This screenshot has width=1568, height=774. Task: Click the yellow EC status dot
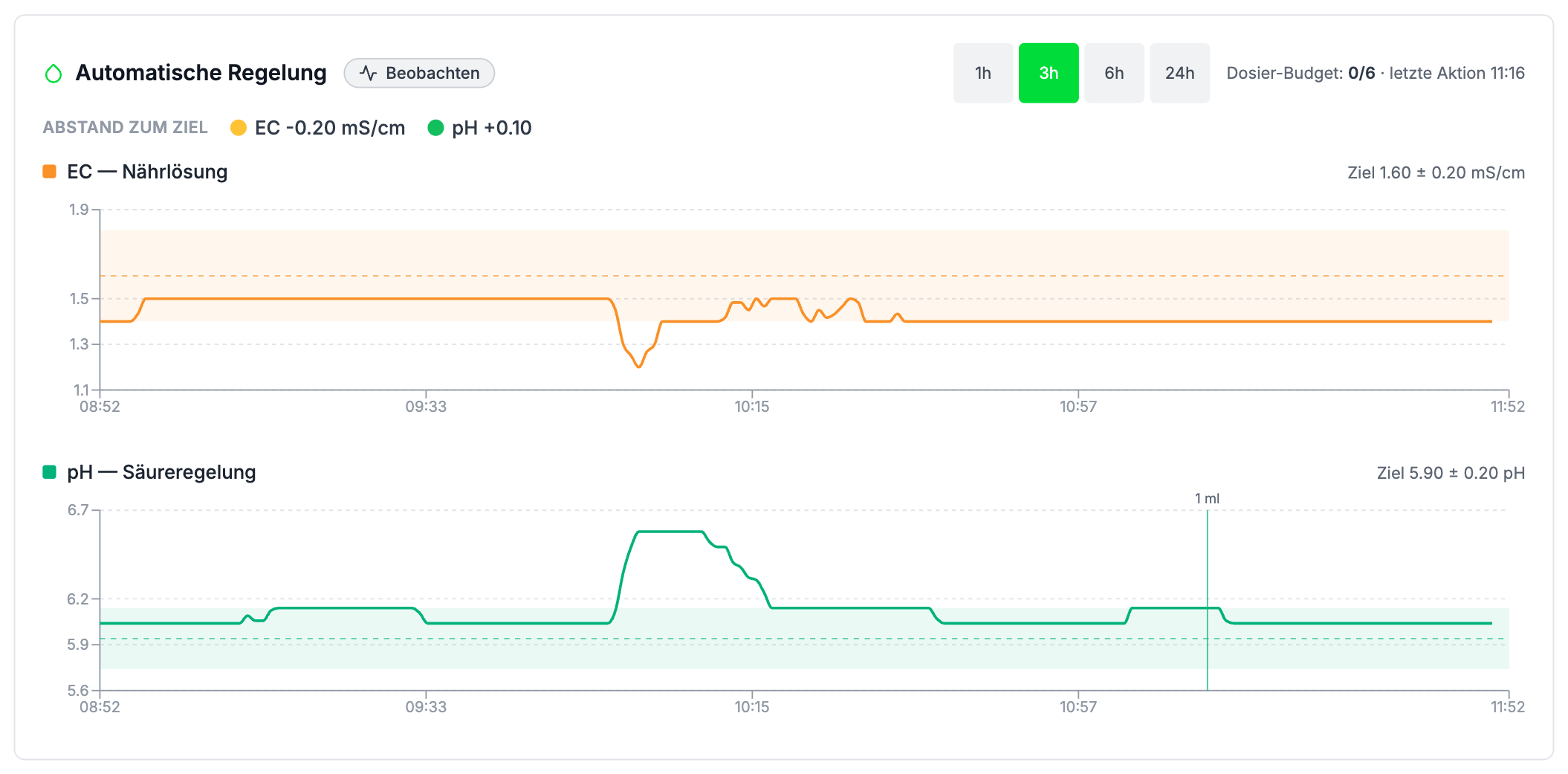[x=239, y=128]
